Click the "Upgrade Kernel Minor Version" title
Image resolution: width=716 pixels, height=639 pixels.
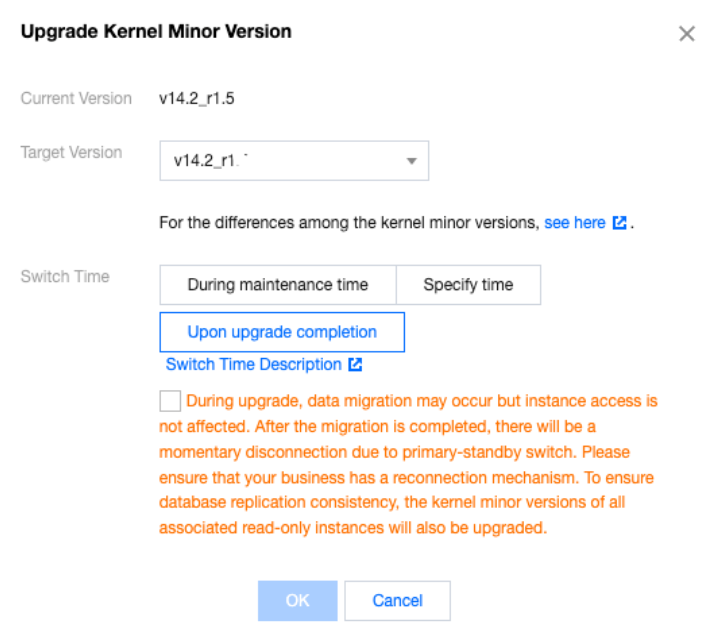156,32
